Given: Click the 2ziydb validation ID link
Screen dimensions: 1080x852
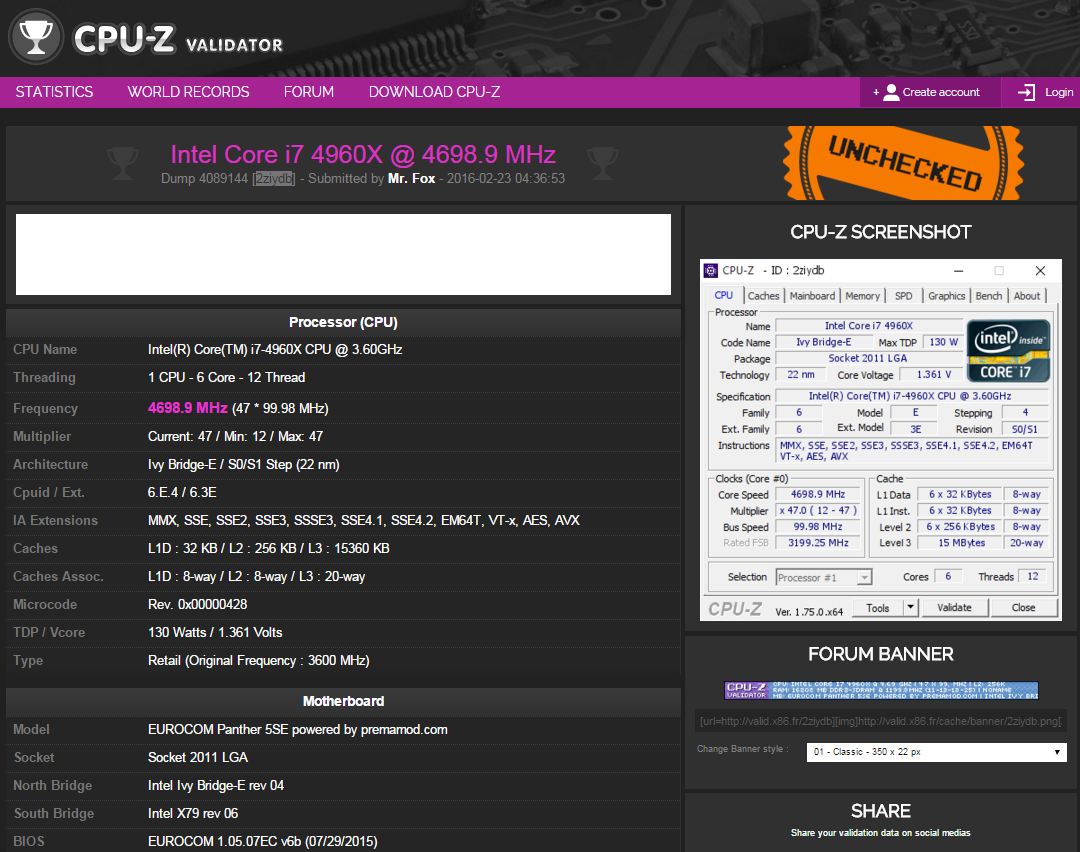Looking at the screenshot, I should click(x=273, y=178).
